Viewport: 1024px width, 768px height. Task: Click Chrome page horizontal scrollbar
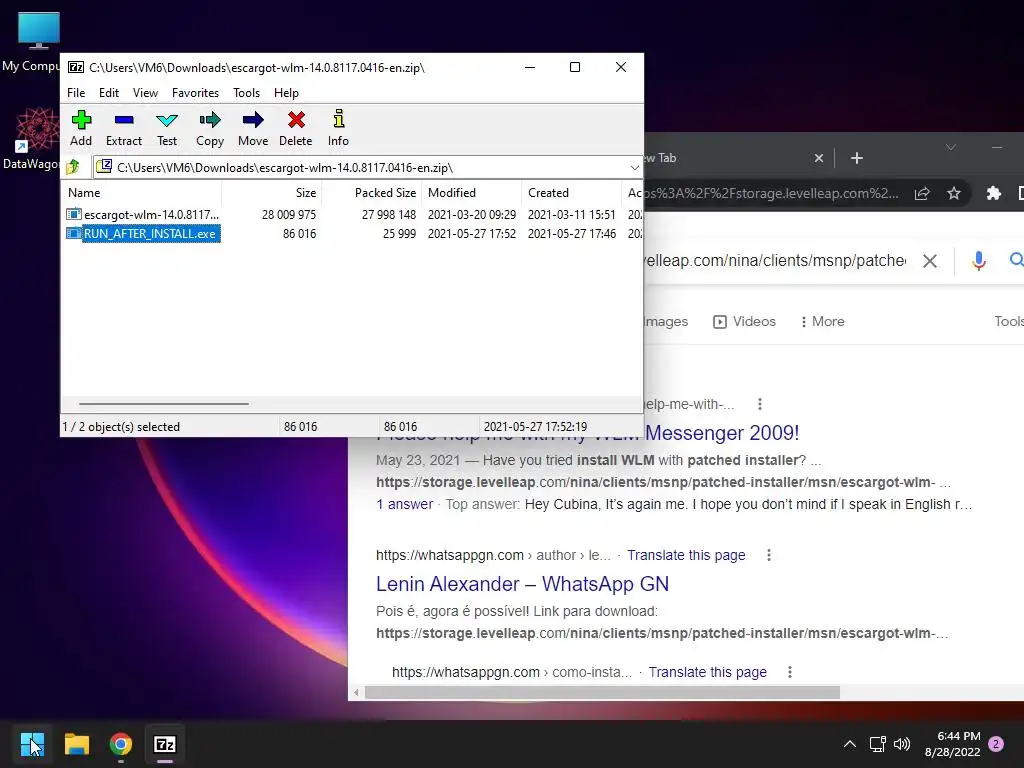pos(602,692)
